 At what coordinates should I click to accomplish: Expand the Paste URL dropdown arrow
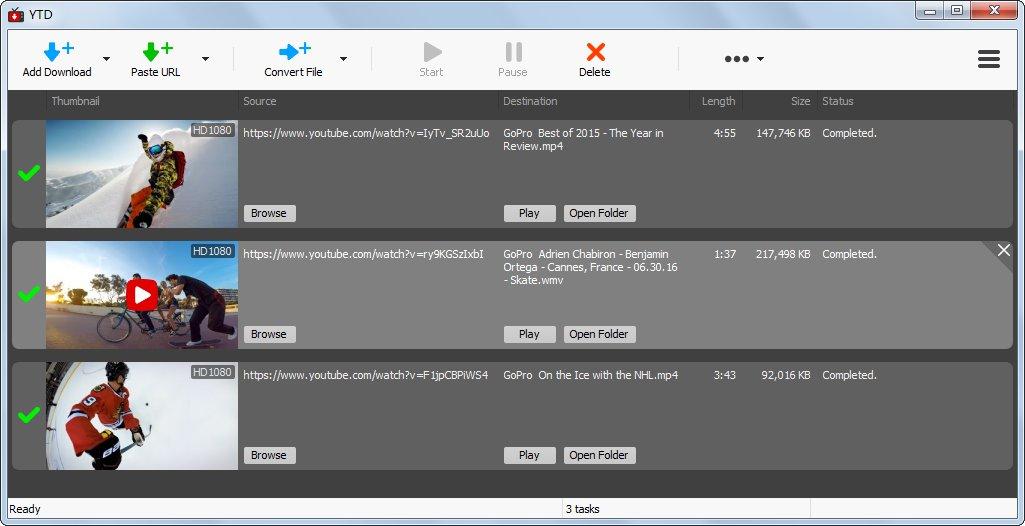tap(205, 59)
